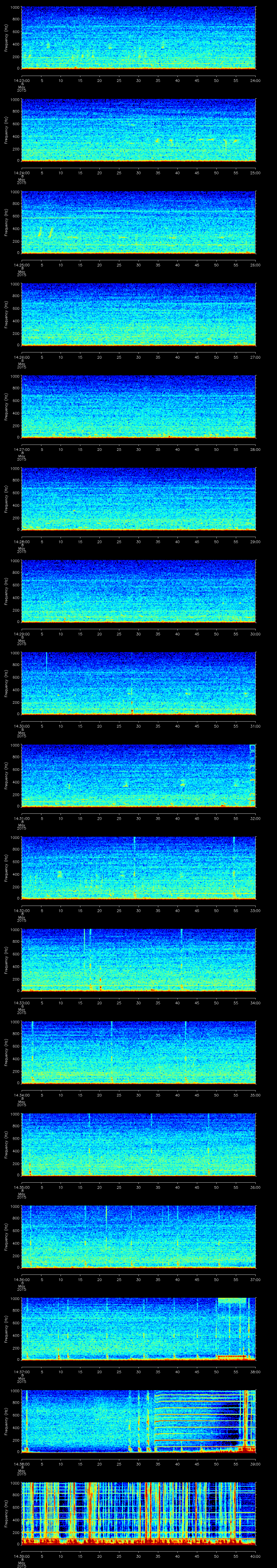Click the 14:27:00 start time label
Screen dimensions: 277x1568
tap(21, 449)
